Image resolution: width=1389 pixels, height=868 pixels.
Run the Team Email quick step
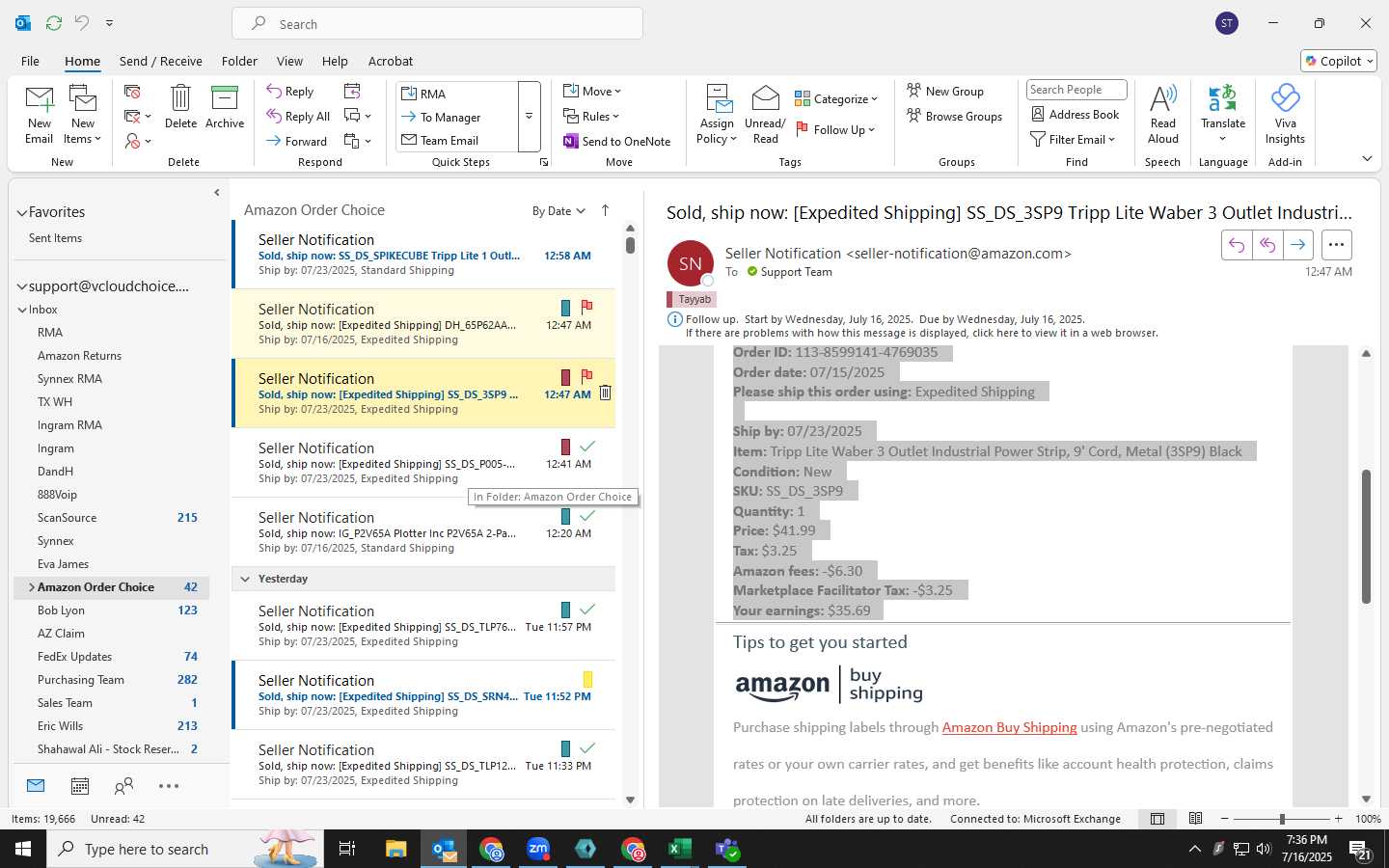[x=456, y=140]
